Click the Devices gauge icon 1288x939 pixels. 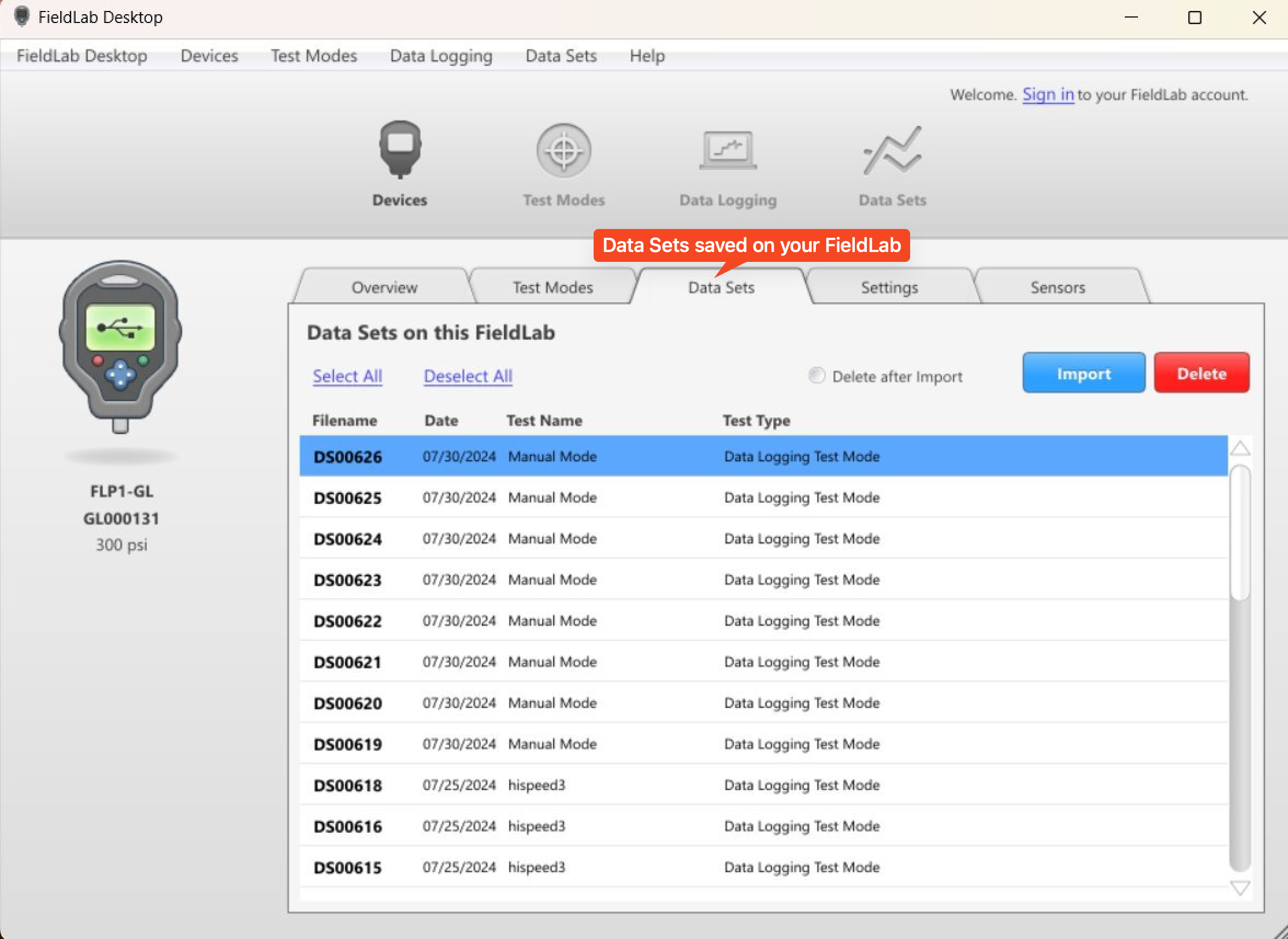[x=400, y=150]
